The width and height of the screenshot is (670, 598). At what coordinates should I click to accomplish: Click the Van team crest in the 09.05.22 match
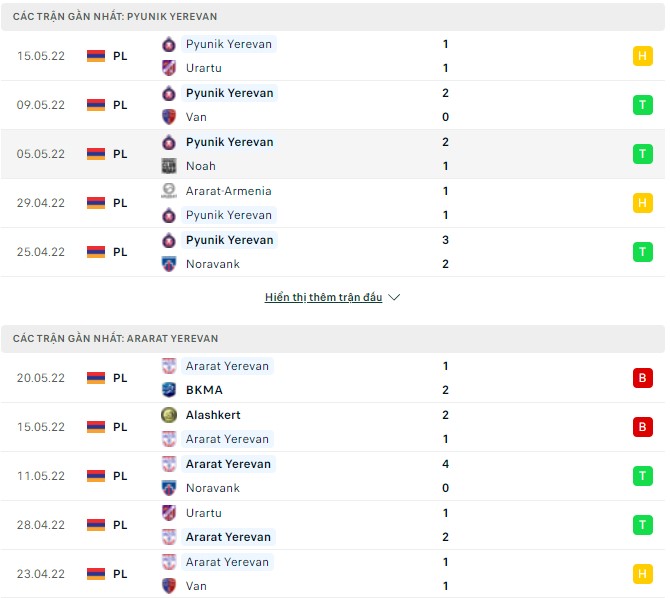click(169, 117)
